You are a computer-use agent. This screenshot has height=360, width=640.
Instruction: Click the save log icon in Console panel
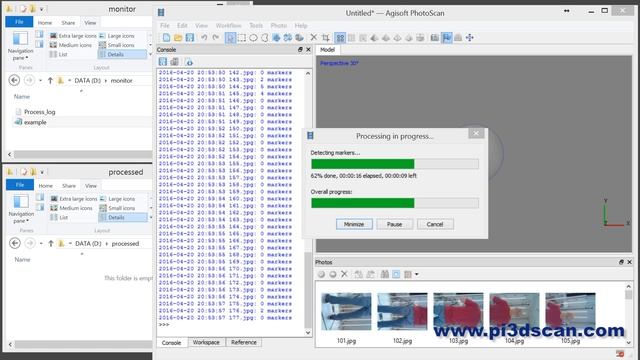[x=163, y=62]
